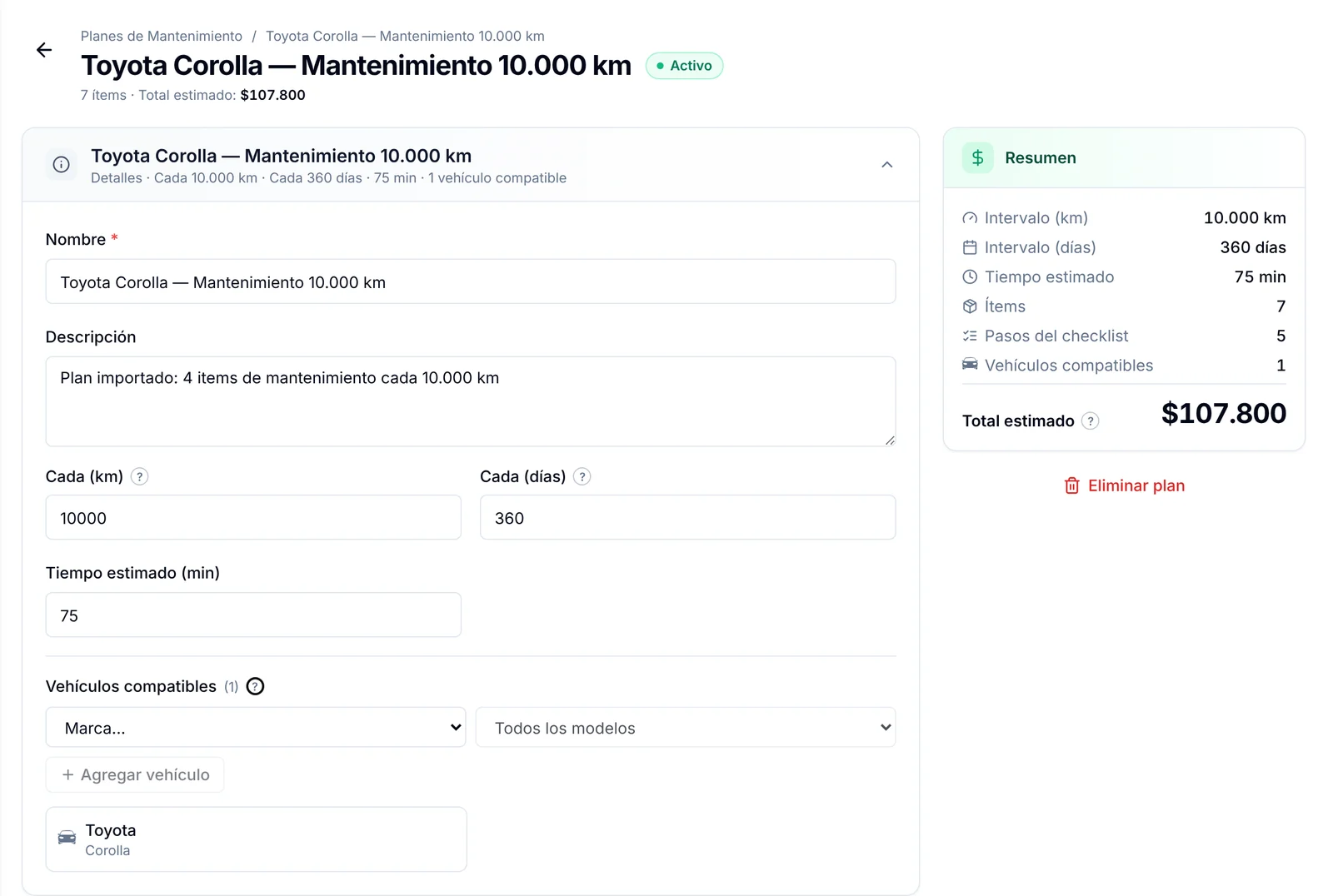The height and width of the screenshot is (896, 1333).
Task: Click the Ítems box icon
Action: pyautogui.click(x=970, y=306)
